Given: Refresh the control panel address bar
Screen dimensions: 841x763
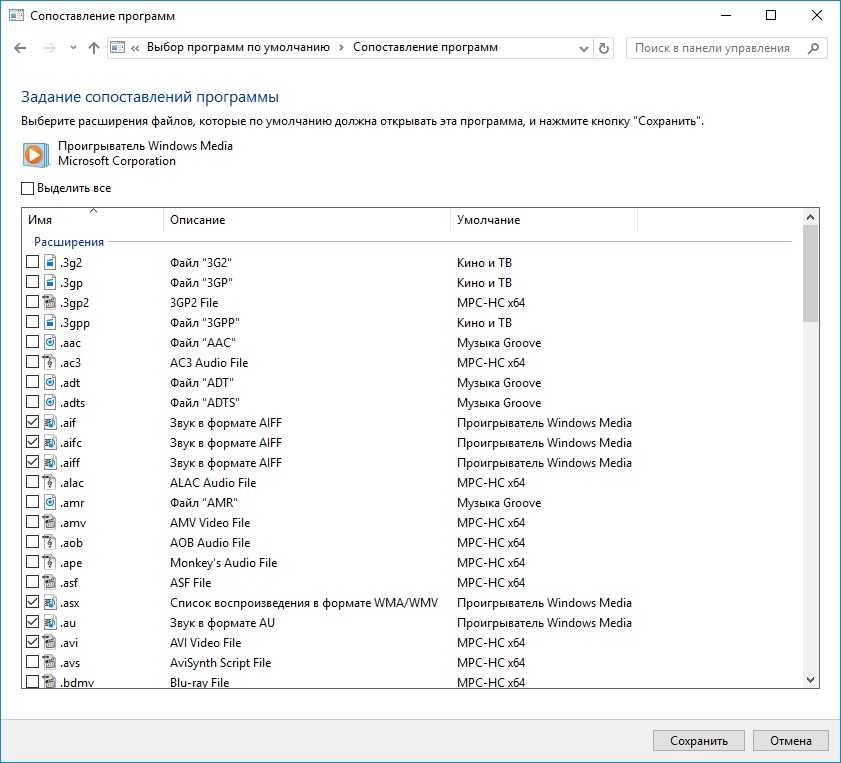Looking at the screenshot, I should point(603,48).
